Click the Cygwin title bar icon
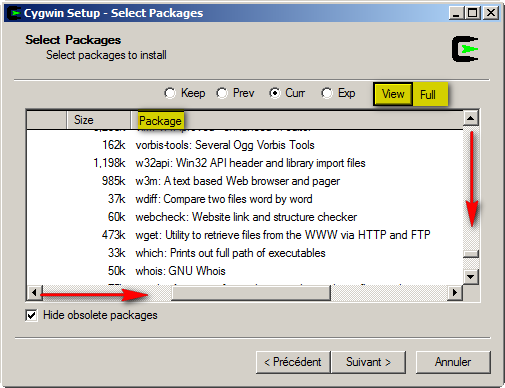The height and width of the screenshot is (388, 505). tap(14, 13)
